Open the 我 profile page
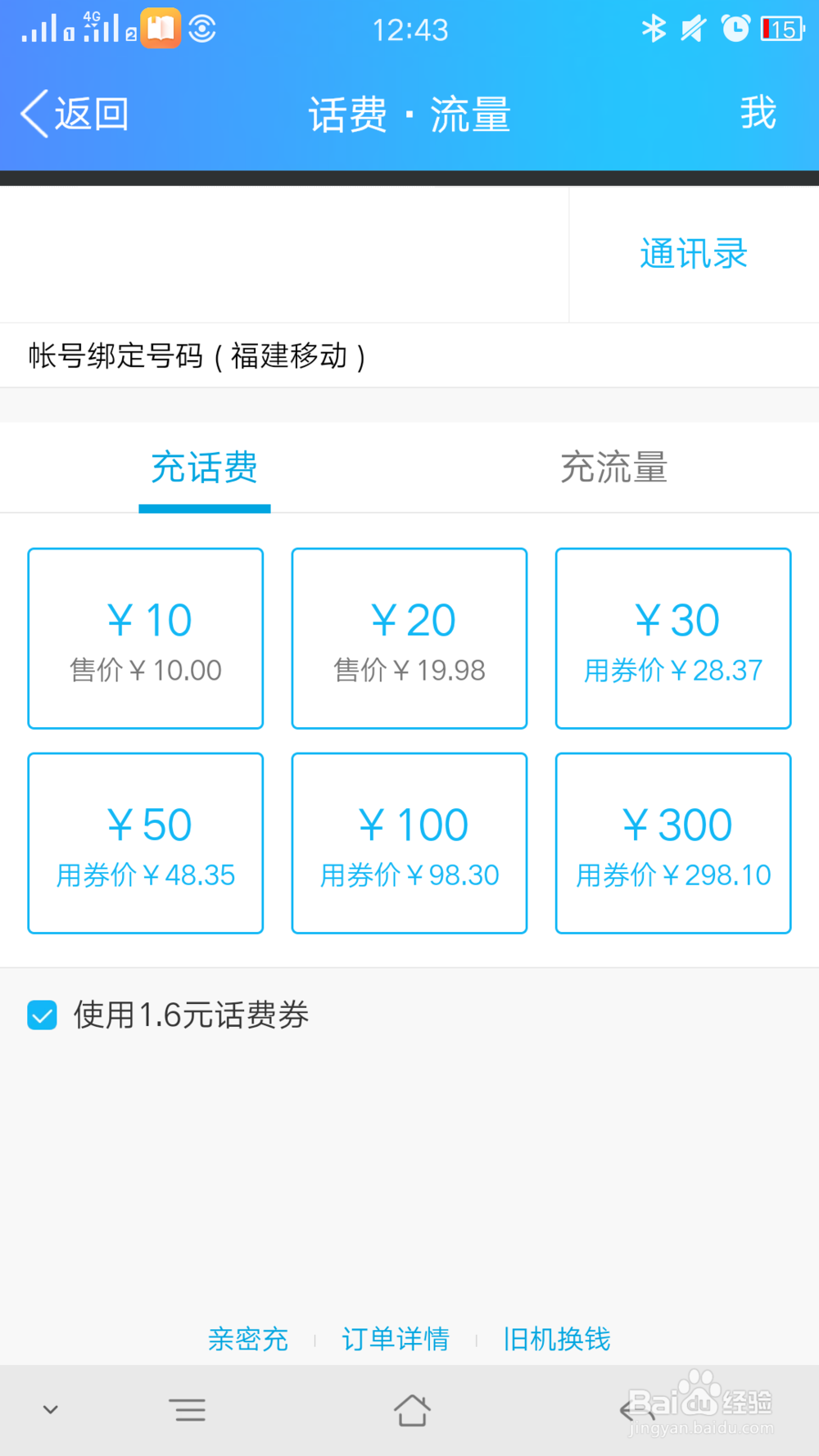 tap(758, 113)
